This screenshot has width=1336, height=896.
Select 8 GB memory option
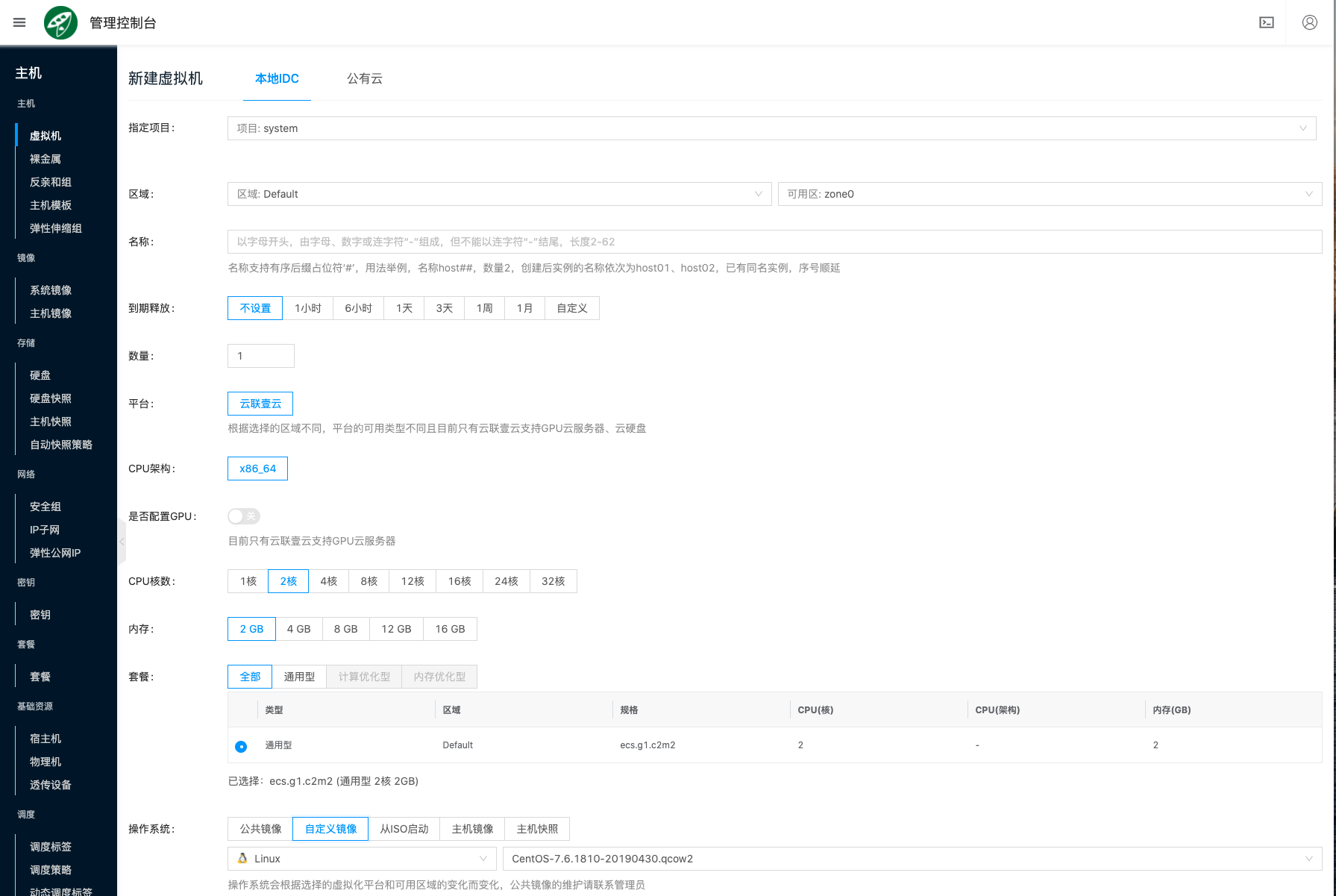[x=345, y=629]
